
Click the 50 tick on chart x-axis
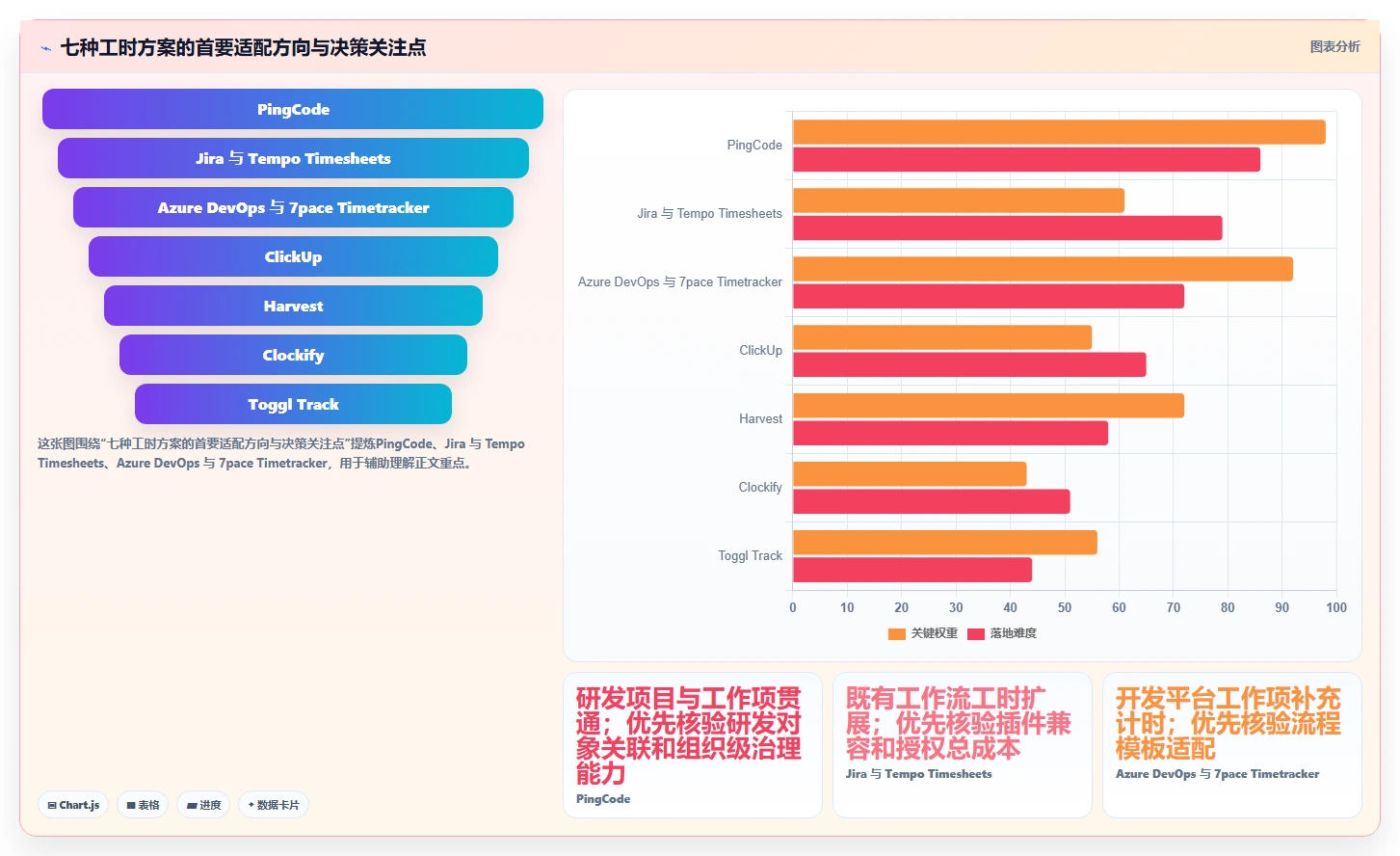(1065, 607)
